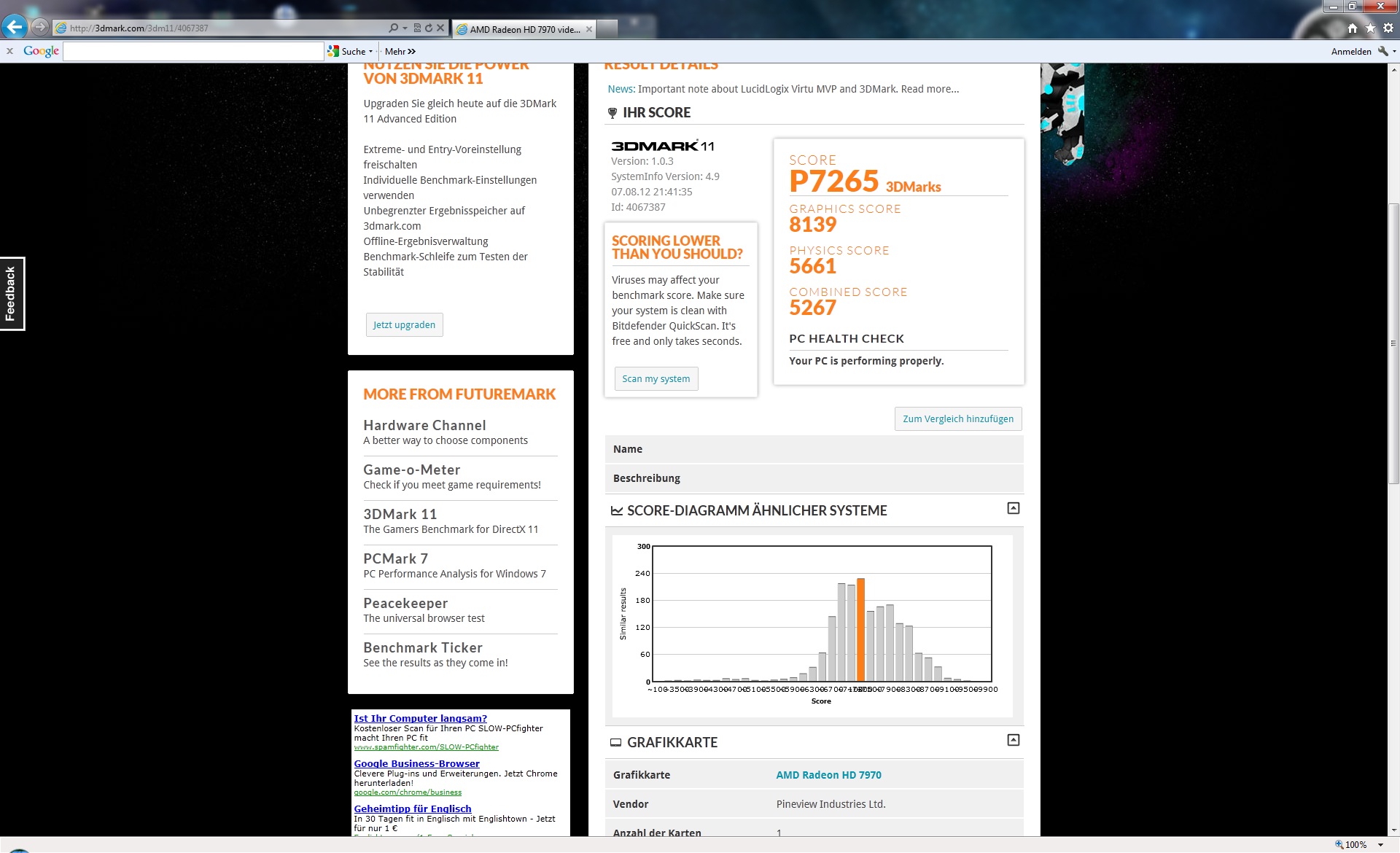Collapse the Grafikkarte section
Viewport: 1400px width, 853px height.
pyautogui.click(x=1013, y=740)
